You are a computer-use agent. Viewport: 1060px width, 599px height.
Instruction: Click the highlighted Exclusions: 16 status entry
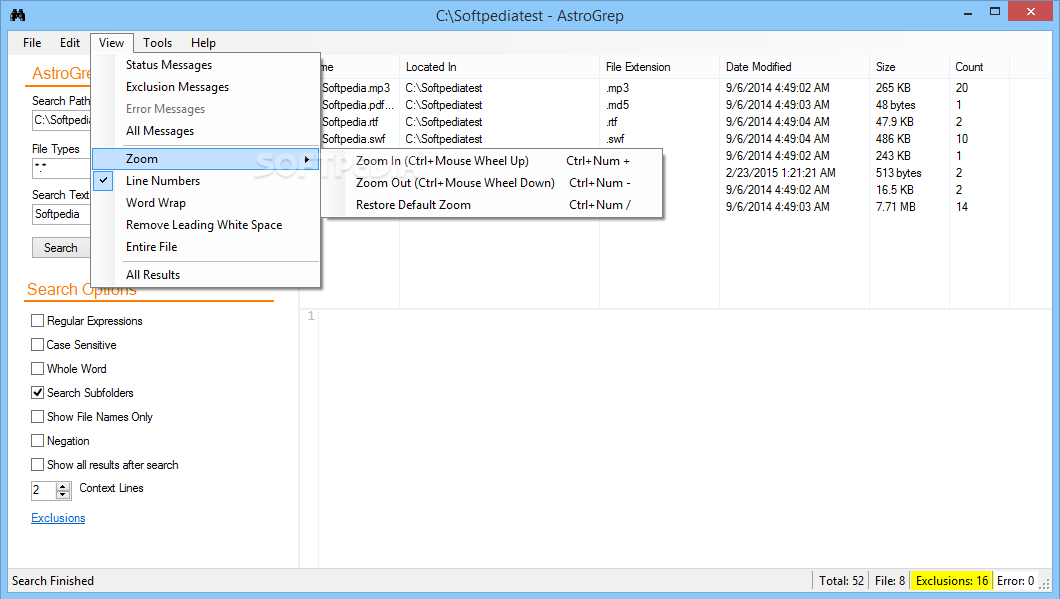(x=951, y=581)
